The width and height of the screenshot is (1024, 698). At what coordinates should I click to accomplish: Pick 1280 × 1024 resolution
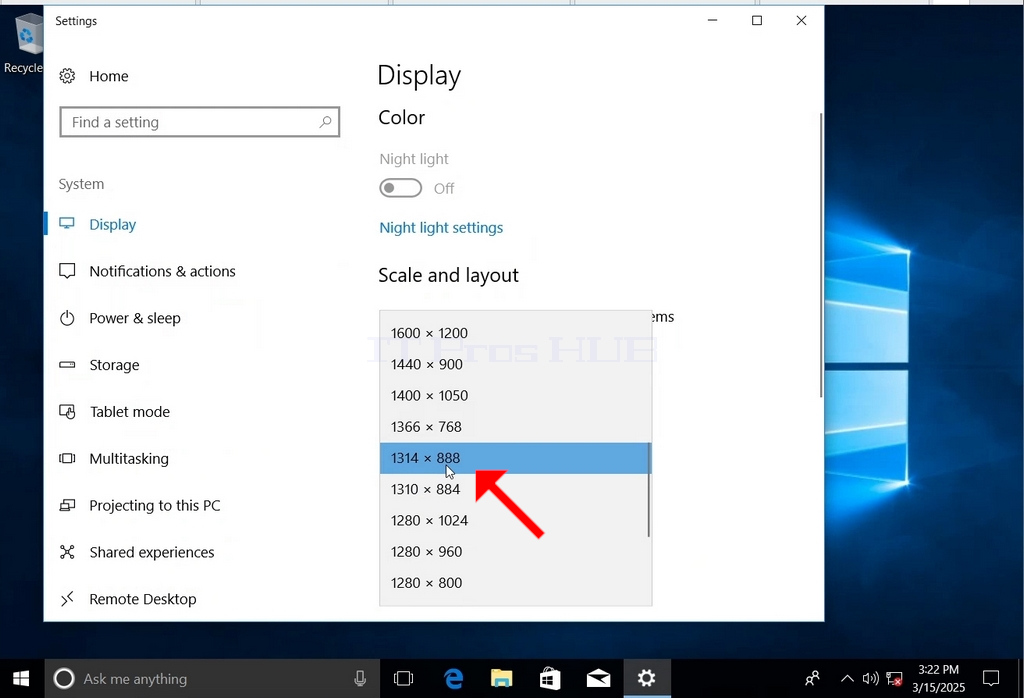pyautogui.click(x=515, y=521)
